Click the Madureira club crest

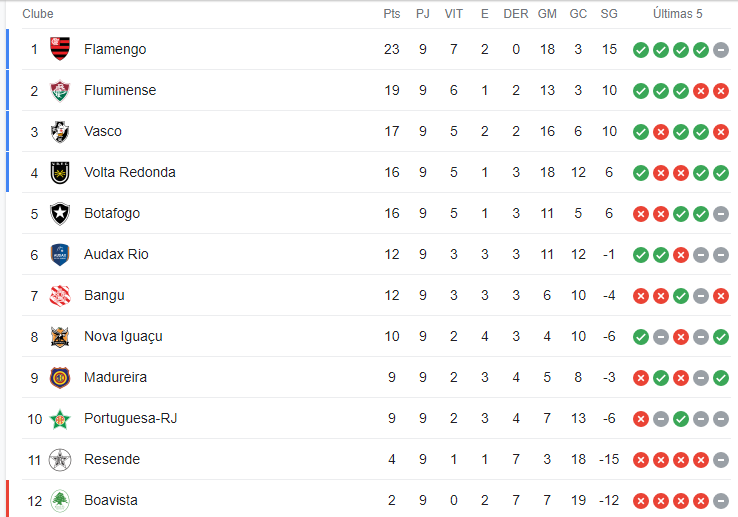click(x=60, y=378)
